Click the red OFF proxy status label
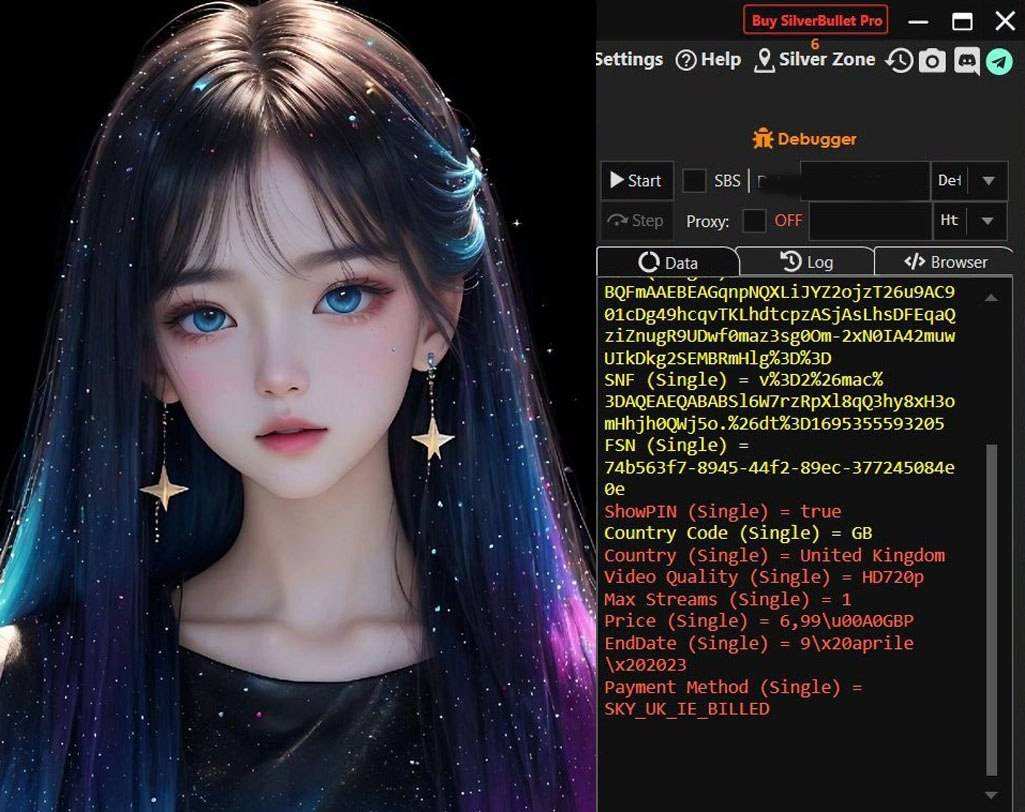The width and height of the screenshot is (1025, 812). click(788, 221)
